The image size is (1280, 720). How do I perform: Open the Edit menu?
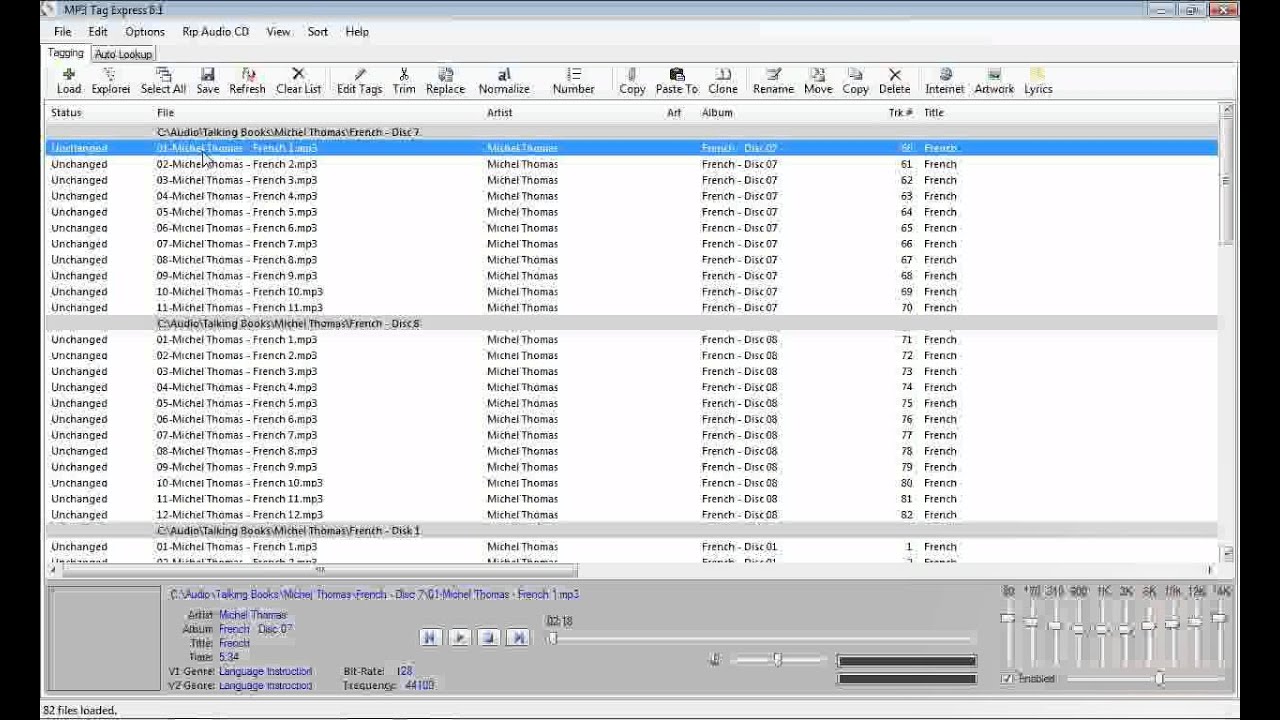[x=98, y=32]
